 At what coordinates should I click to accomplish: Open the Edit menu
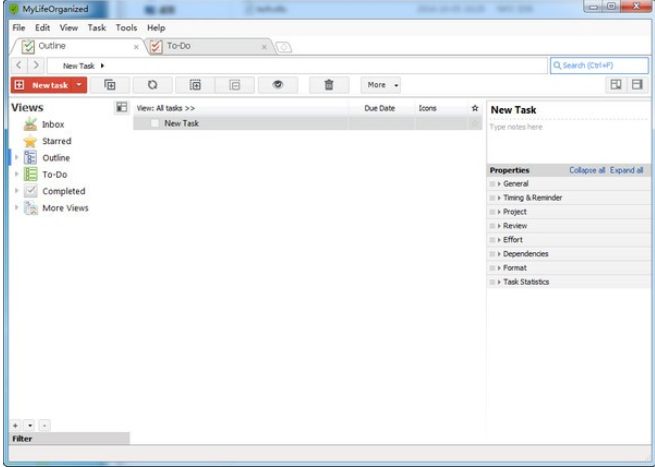(43, 28)
